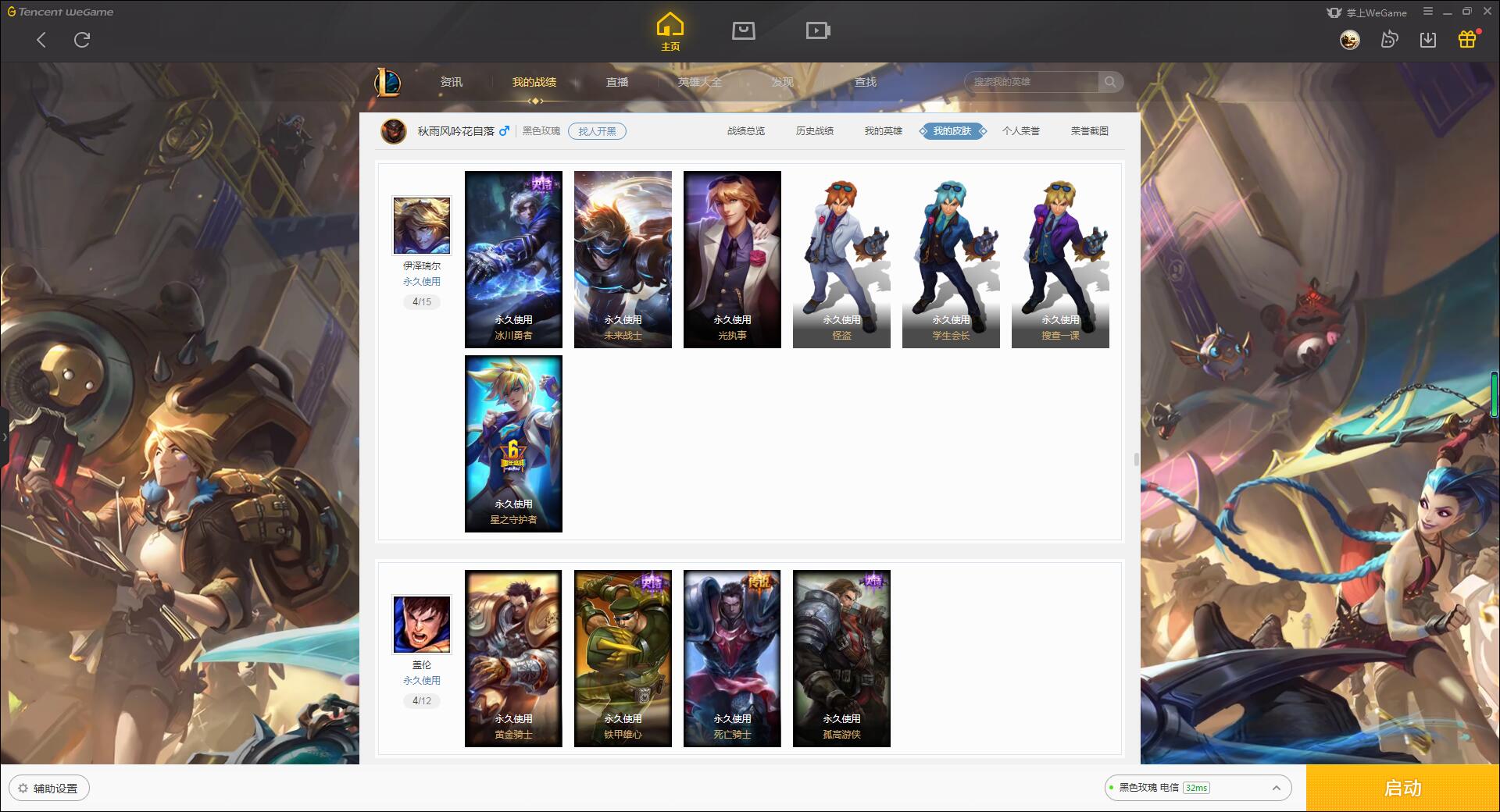Switch to 查找 search tab

866,82
